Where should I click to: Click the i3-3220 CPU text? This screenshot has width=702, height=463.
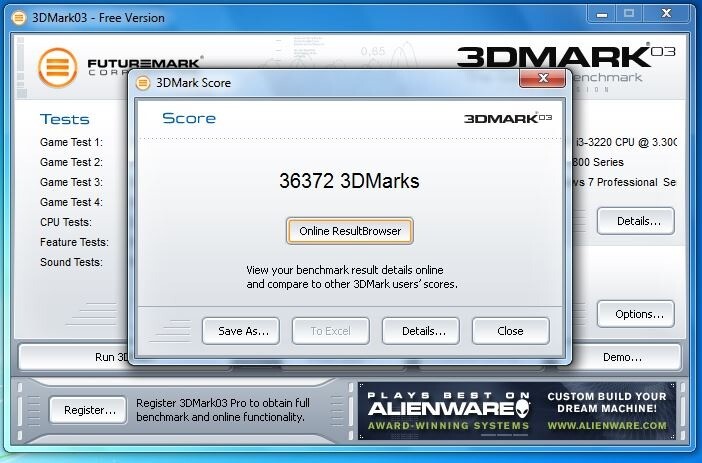[x=625, y=142]
